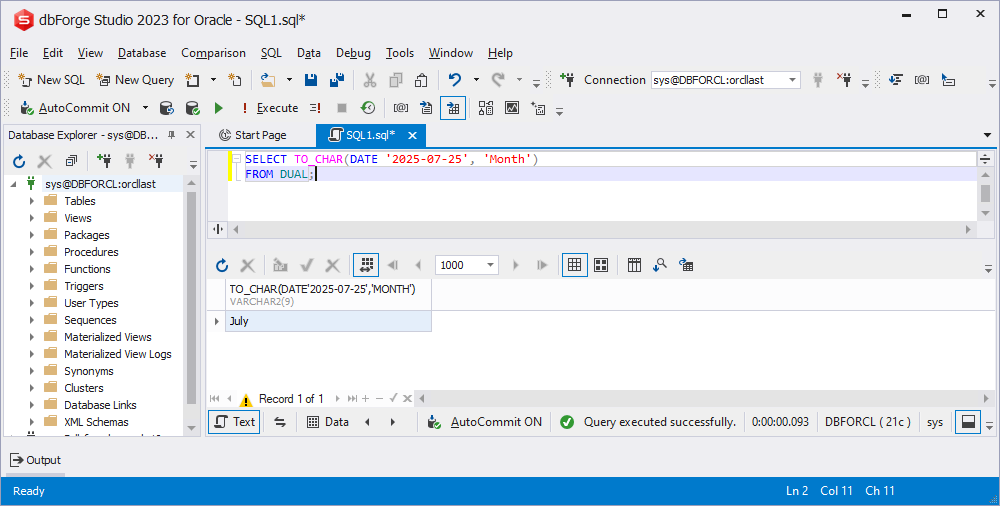
Task: Click the column chooser icon in results toolbar
Action: click(x=634, y=265)
